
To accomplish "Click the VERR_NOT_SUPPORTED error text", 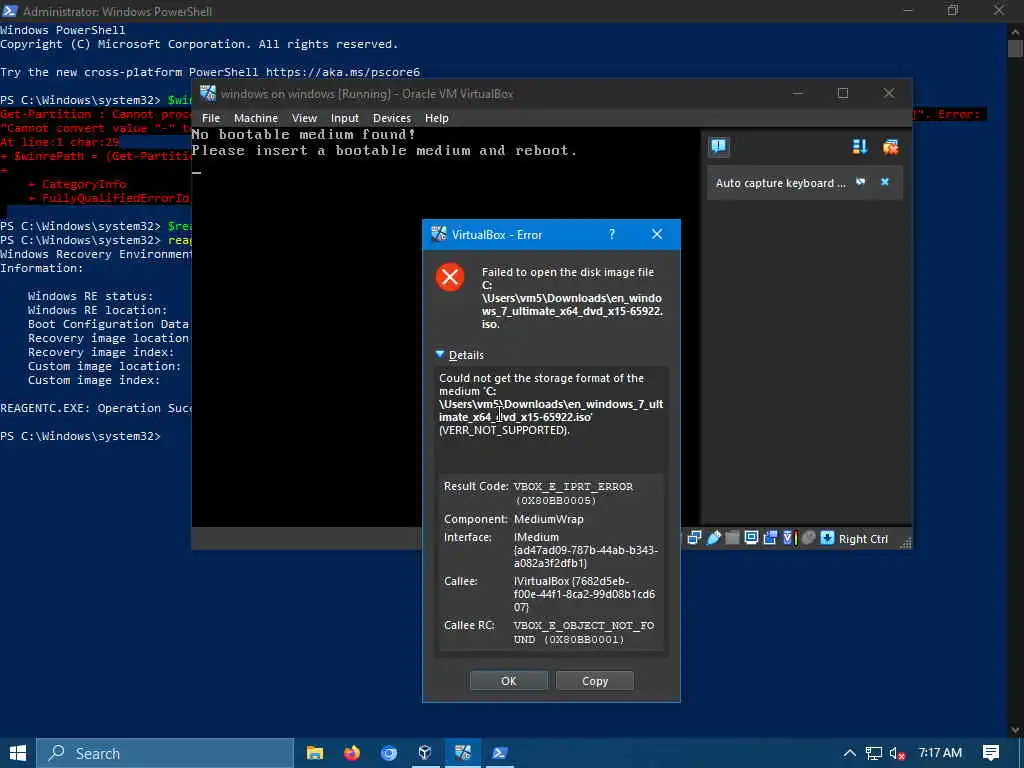I will 504,430.
